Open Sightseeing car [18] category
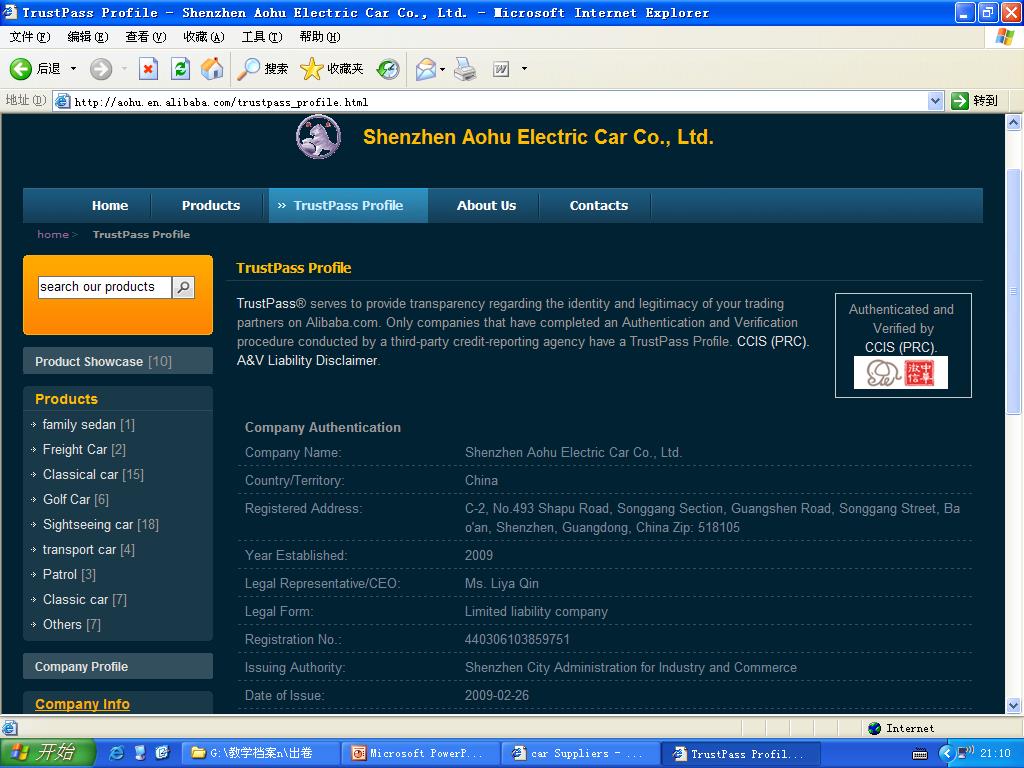The image size is (1024, 768). click(101, 524)
